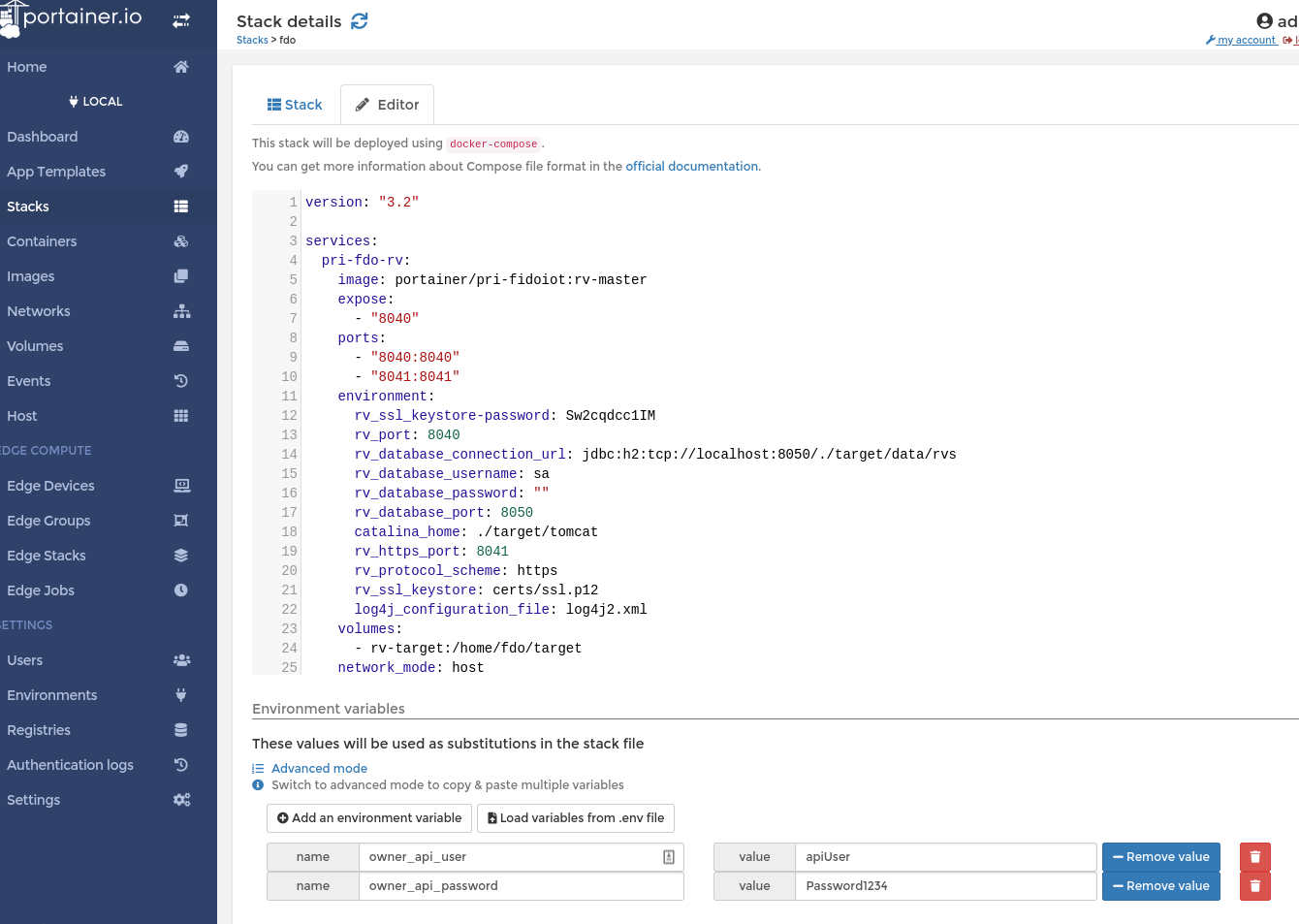The width and height of the screenshot is (1299, 924).
Task: Remove value for the owner_api_user variable
Action: pyautogui.click(x=1161, y=857)
